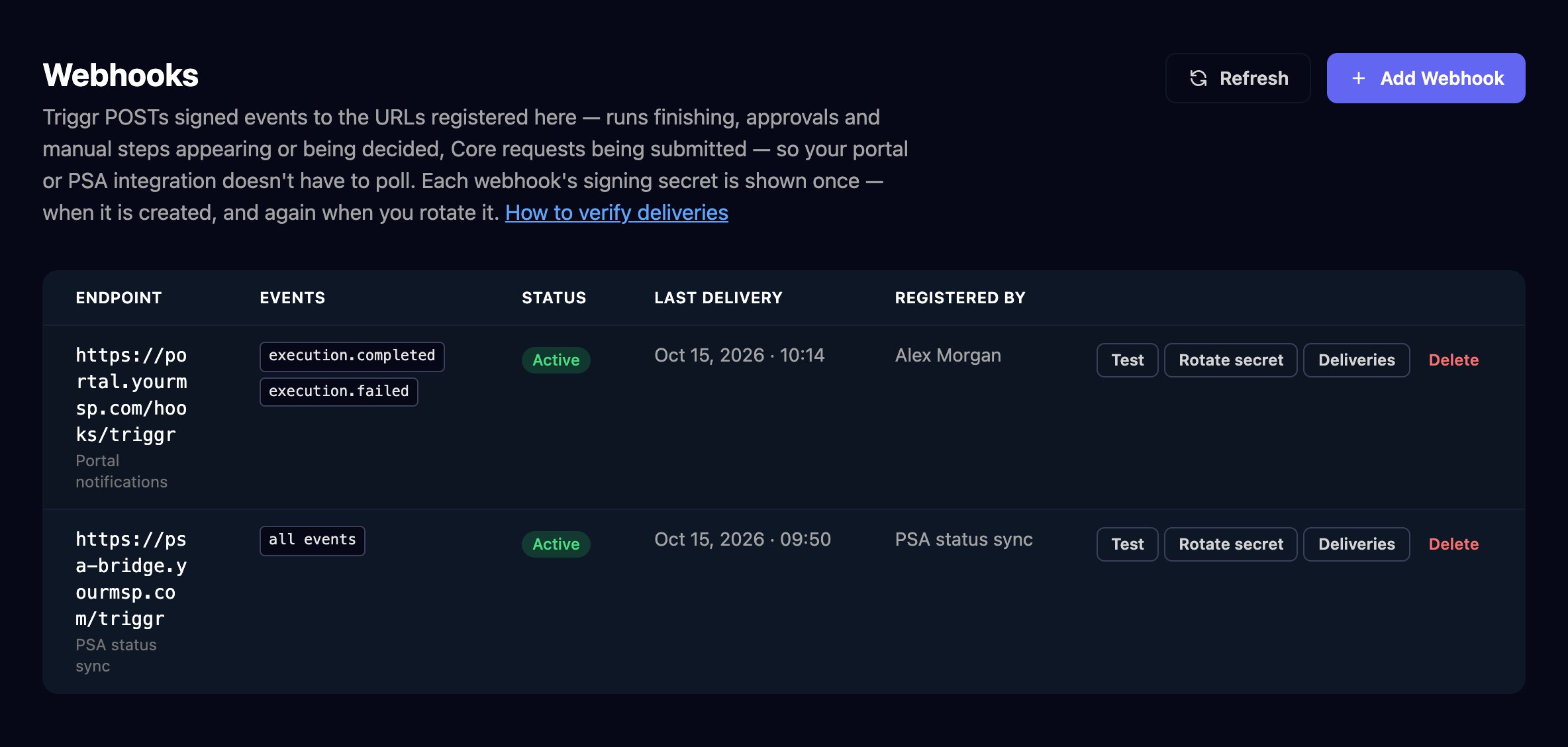This screenshot has width=1568, height=747.
Task: Click the plus icon in Add Webhook
Action: point(1358,78)
